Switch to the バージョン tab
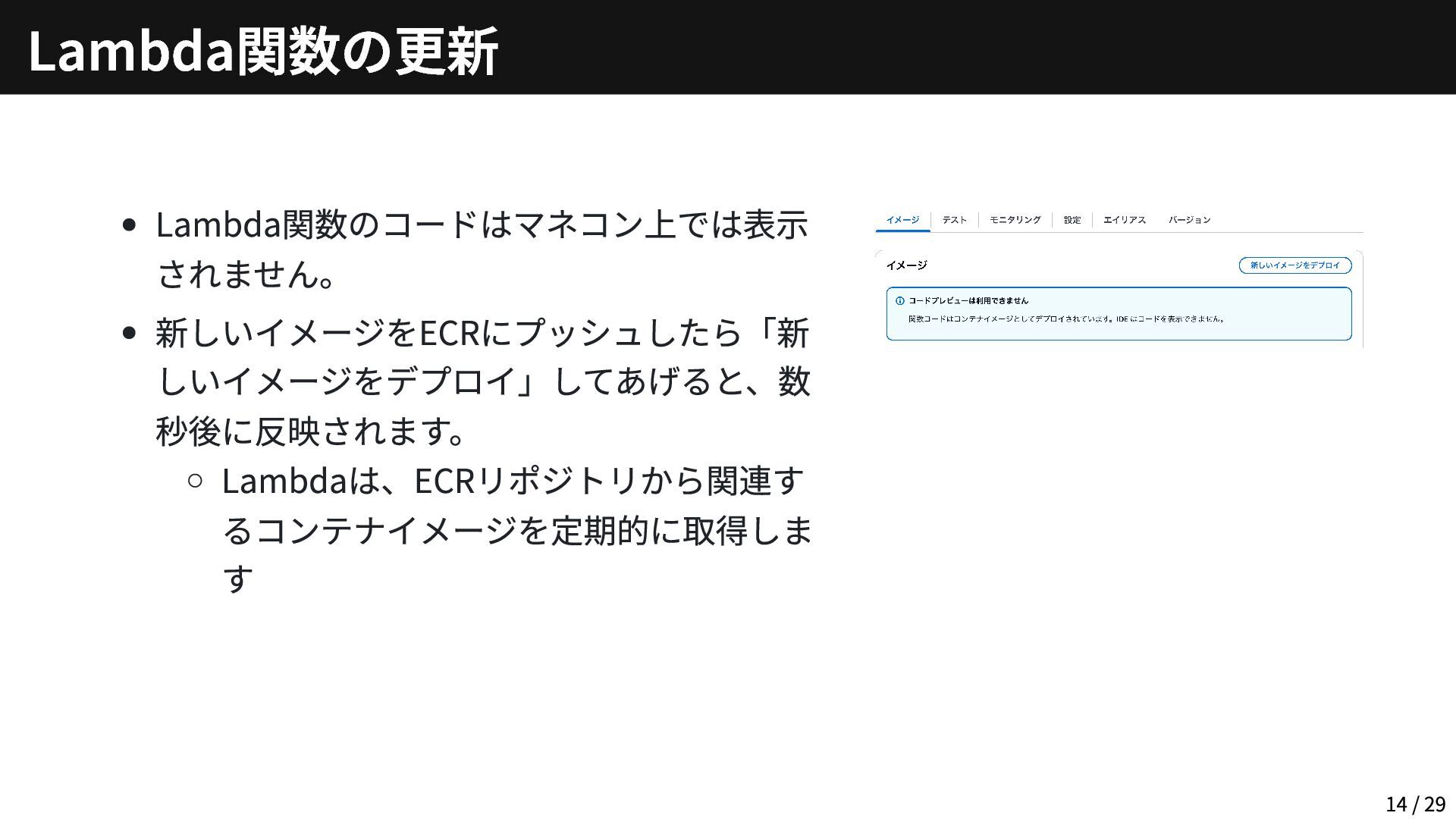1456x819 pixels. click(1189, 220)
